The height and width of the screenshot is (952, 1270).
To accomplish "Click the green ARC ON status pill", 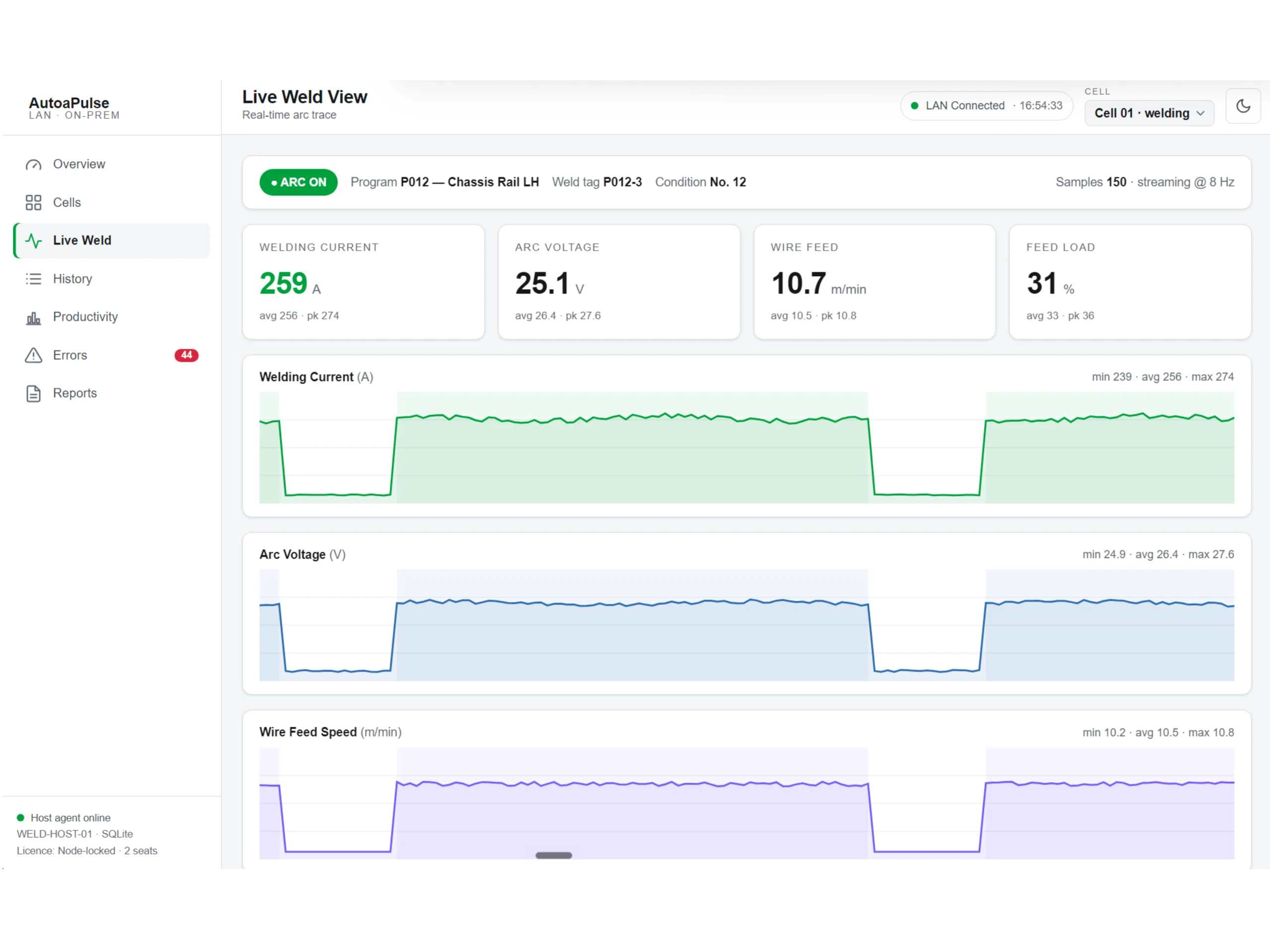I will click(298, 183).
